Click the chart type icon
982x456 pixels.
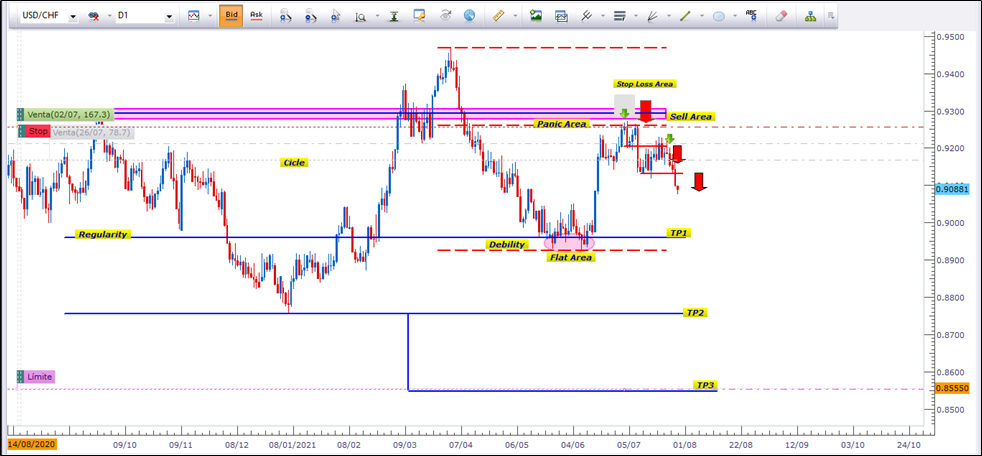(x=194, y=17)
